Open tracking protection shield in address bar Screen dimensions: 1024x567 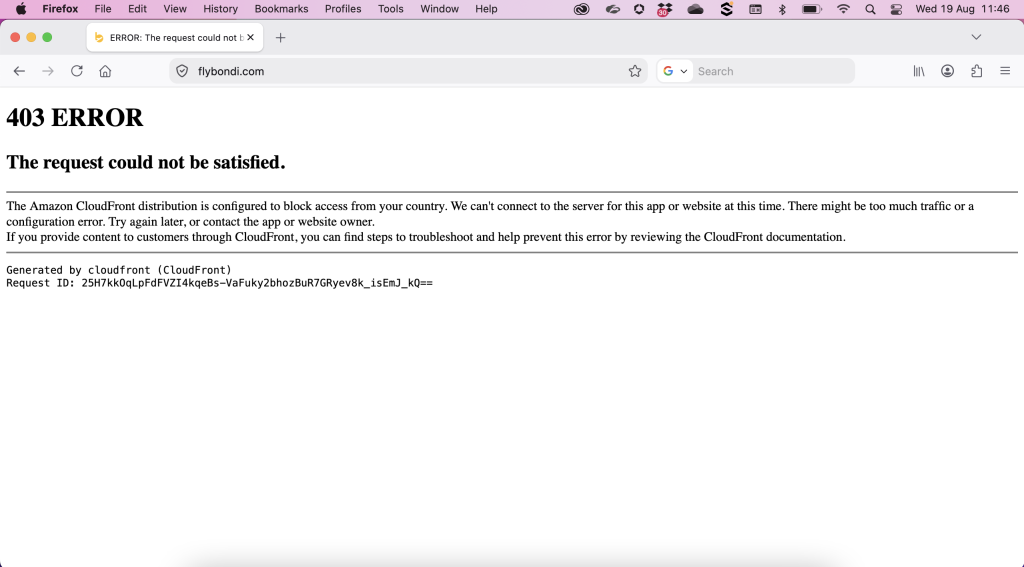click(x=182, y=71)
